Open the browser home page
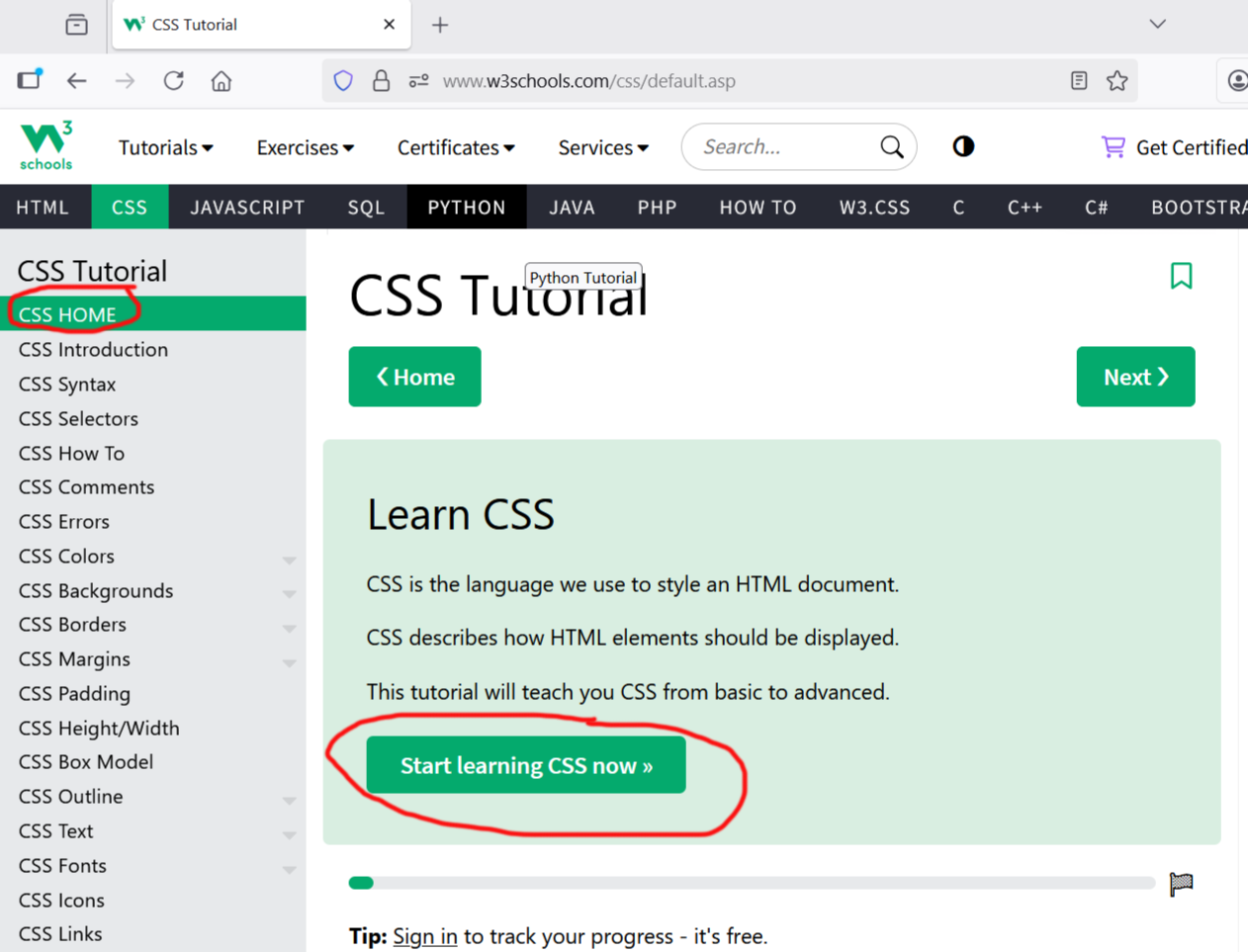Image resolution: width=1248 pixels, height=952 pixels. click(x=222, y=81)
